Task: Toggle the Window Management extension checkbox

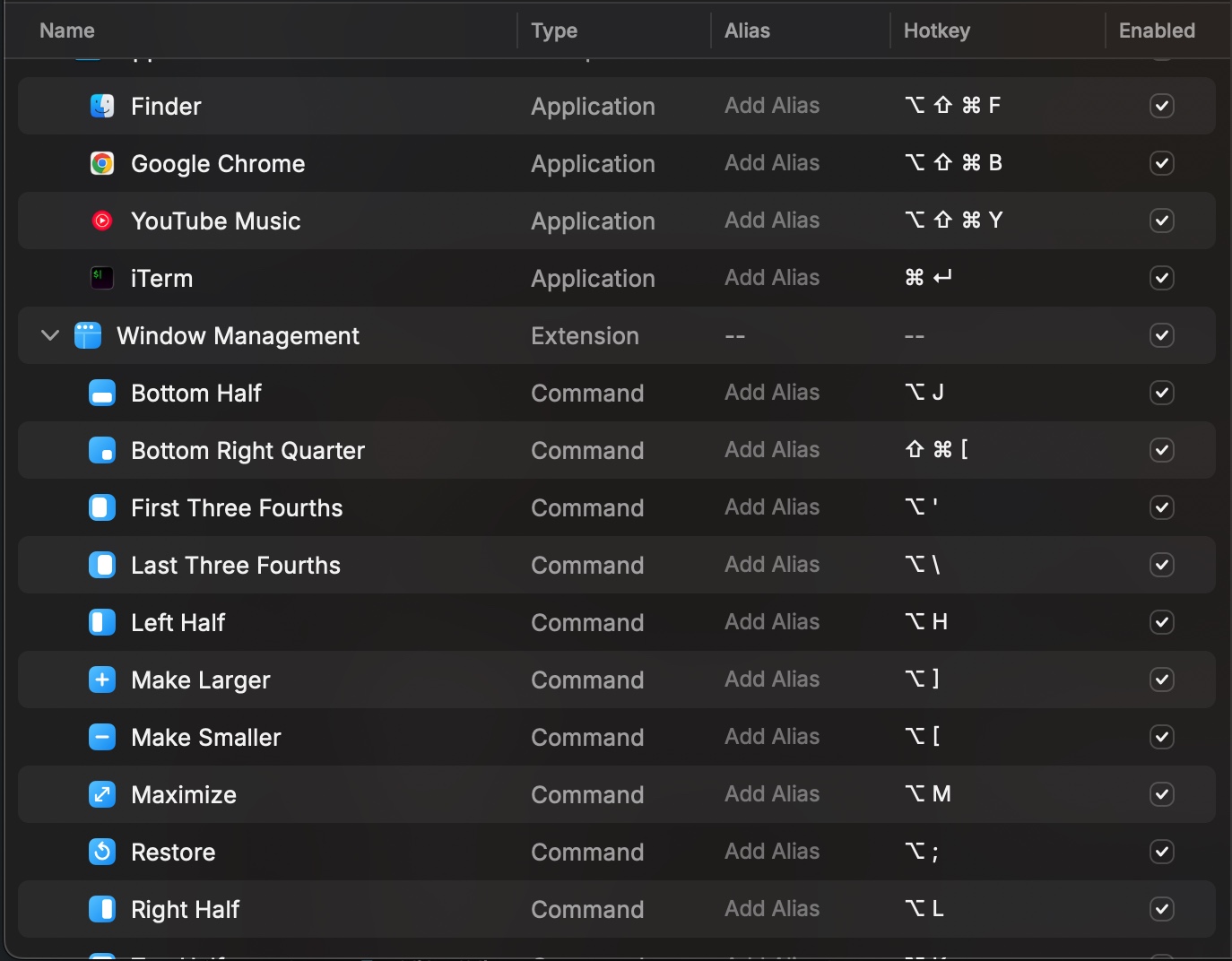Action: tap(1161, 335)
